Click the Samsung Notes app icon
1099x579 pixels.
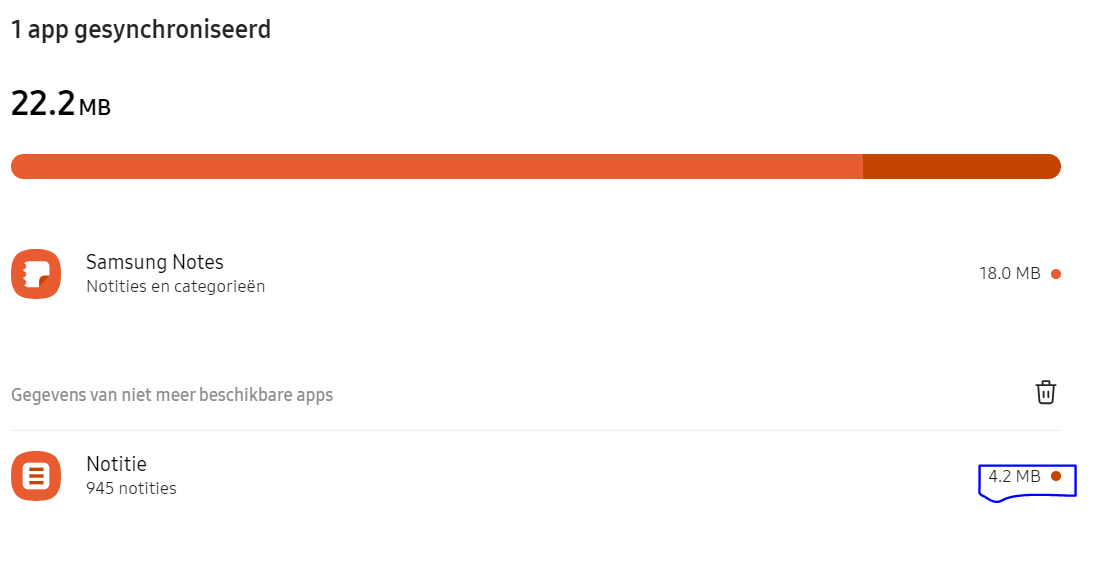tap(36, 274)
